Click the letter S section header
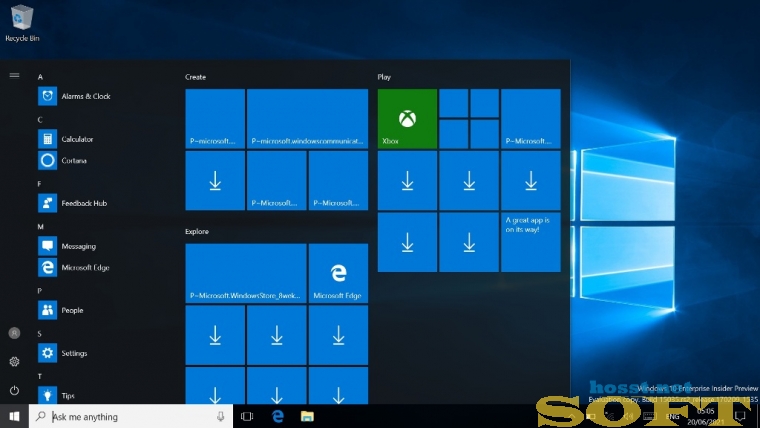This screenshot has height=428, width=760. pyautogui.click(x=40, y=334)
